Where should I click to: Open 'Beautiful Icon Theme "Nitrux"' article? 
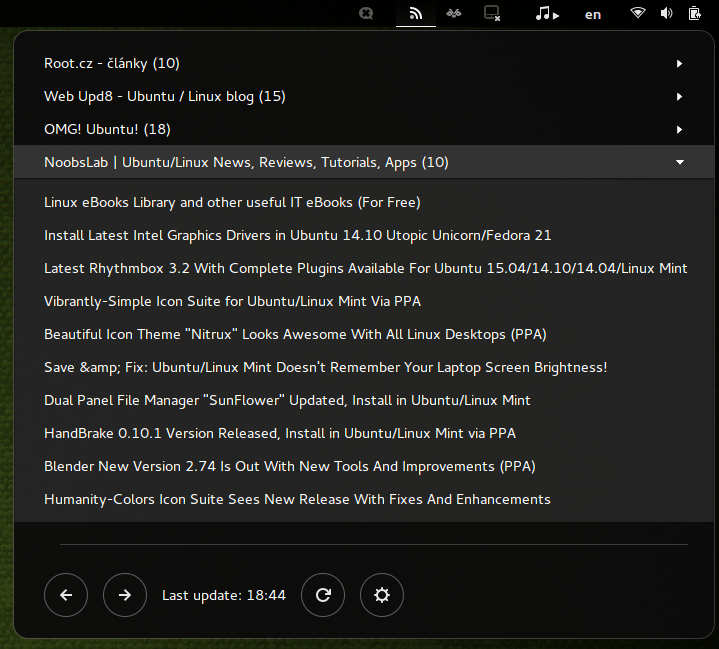pyautogui.click(x=364, y=334)
